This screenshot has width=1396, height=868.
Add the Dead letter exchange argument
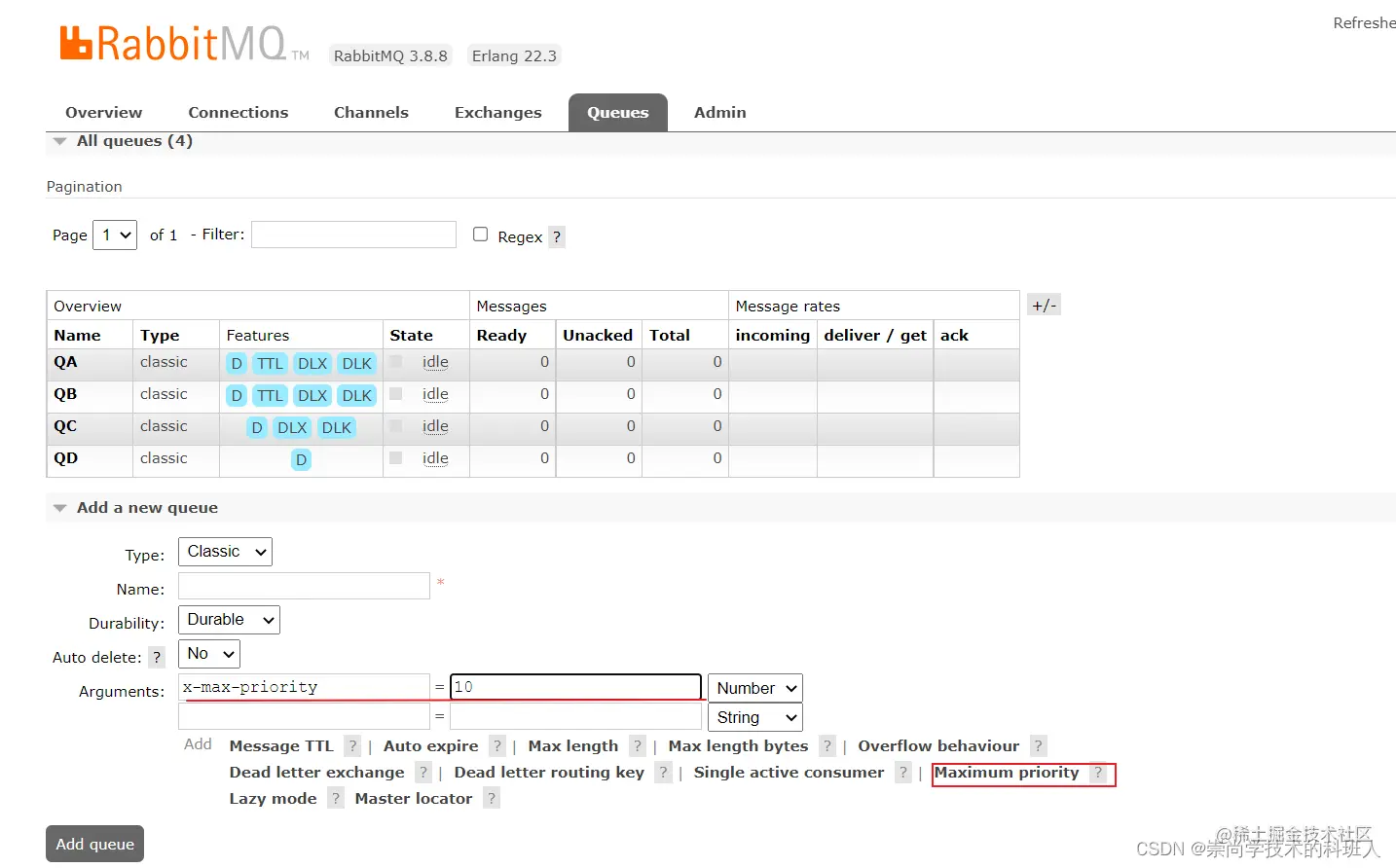(316, 773)
